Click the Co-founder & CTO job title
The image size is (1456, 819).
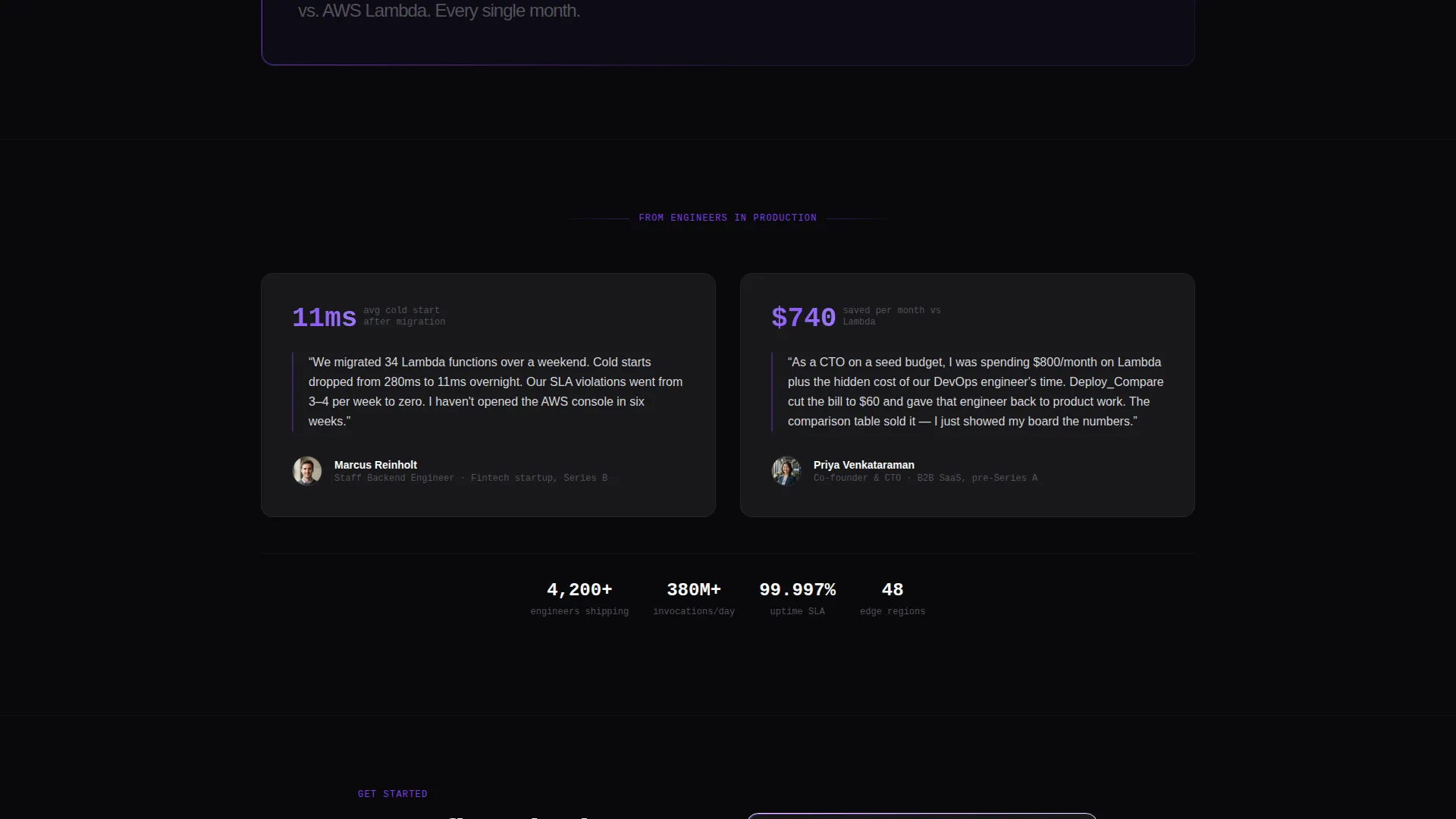pyautogui.click(x=857, y=478)
